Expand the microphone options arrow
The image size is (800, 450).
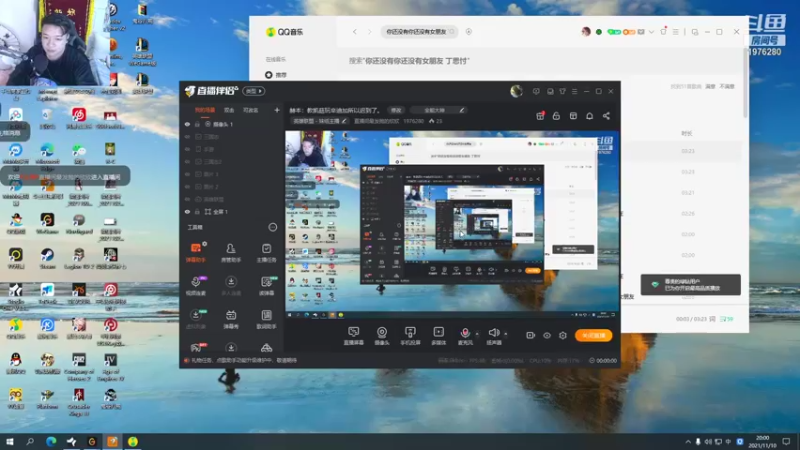478,334
